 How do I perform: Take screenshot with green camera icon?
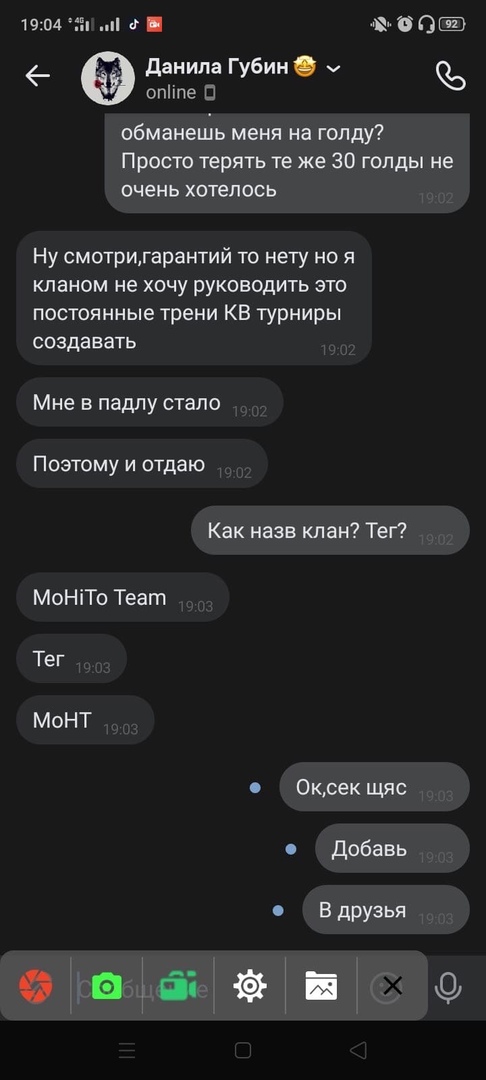[107, 986]
